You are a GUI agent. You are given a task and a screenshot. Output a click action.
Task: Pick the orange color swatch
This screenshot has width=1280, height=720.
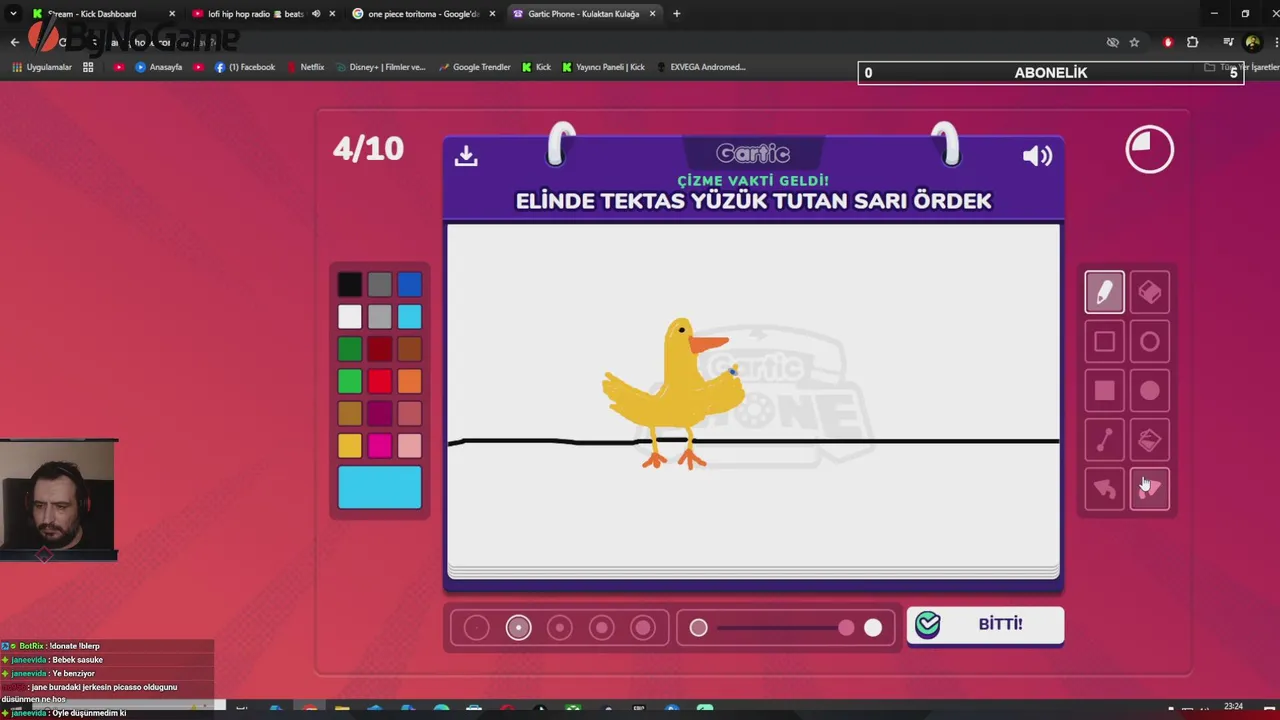[409, 381]
